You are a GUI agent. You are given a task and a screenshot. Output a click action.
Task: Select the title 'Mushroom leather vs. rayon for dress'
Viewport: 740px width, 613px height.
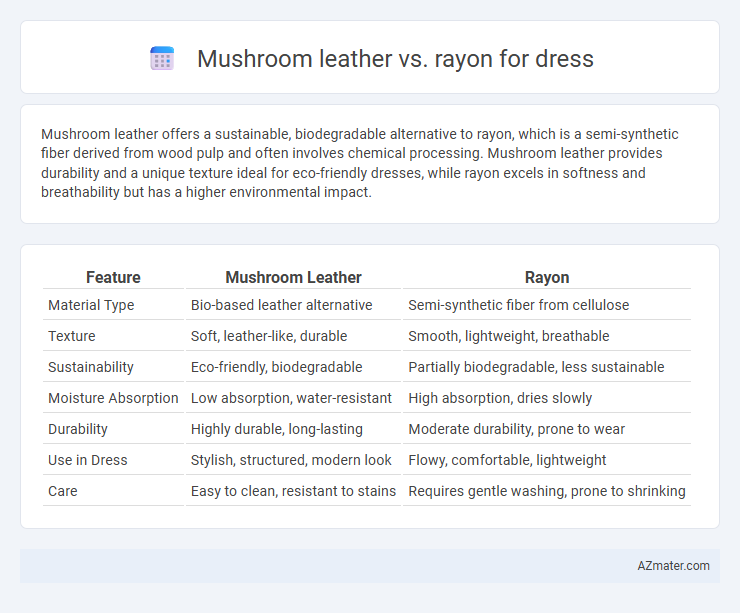coord(395,59)
